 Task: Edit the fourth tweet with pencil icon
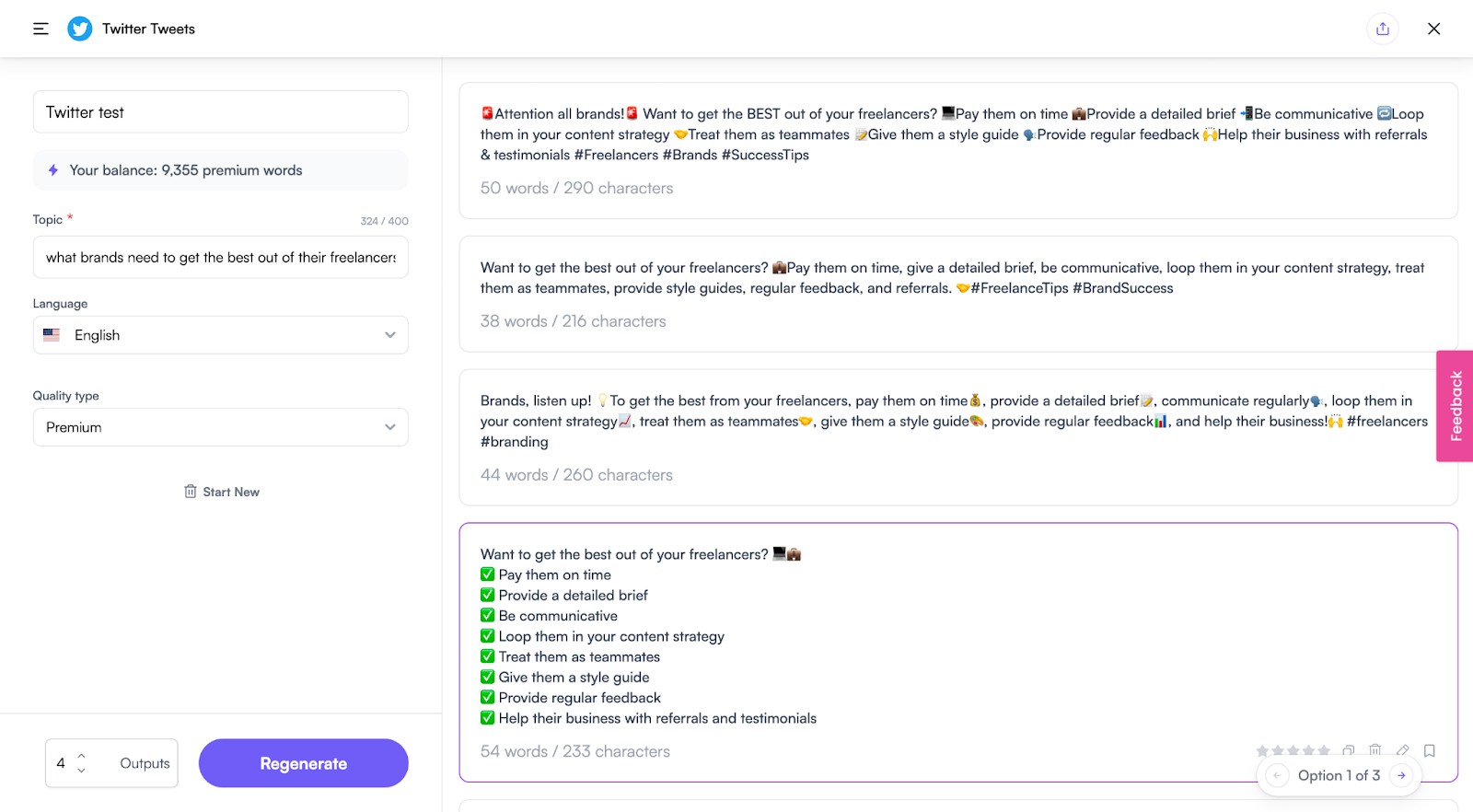tap(1403, 750)
